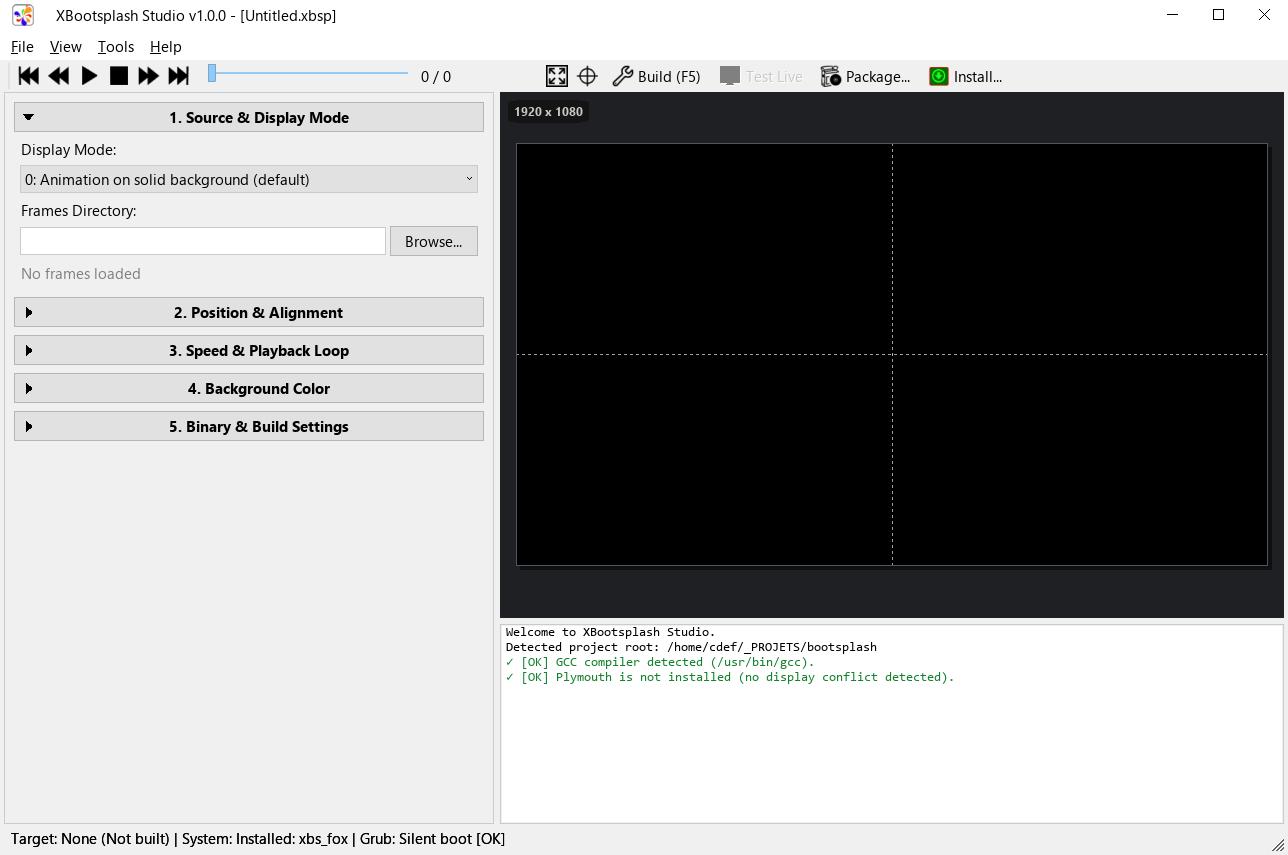Click the window resize grip icon
Image resolution: width=1288 pixels, height=855 pixels.
pyautogui.click(x=1277, y=844)
